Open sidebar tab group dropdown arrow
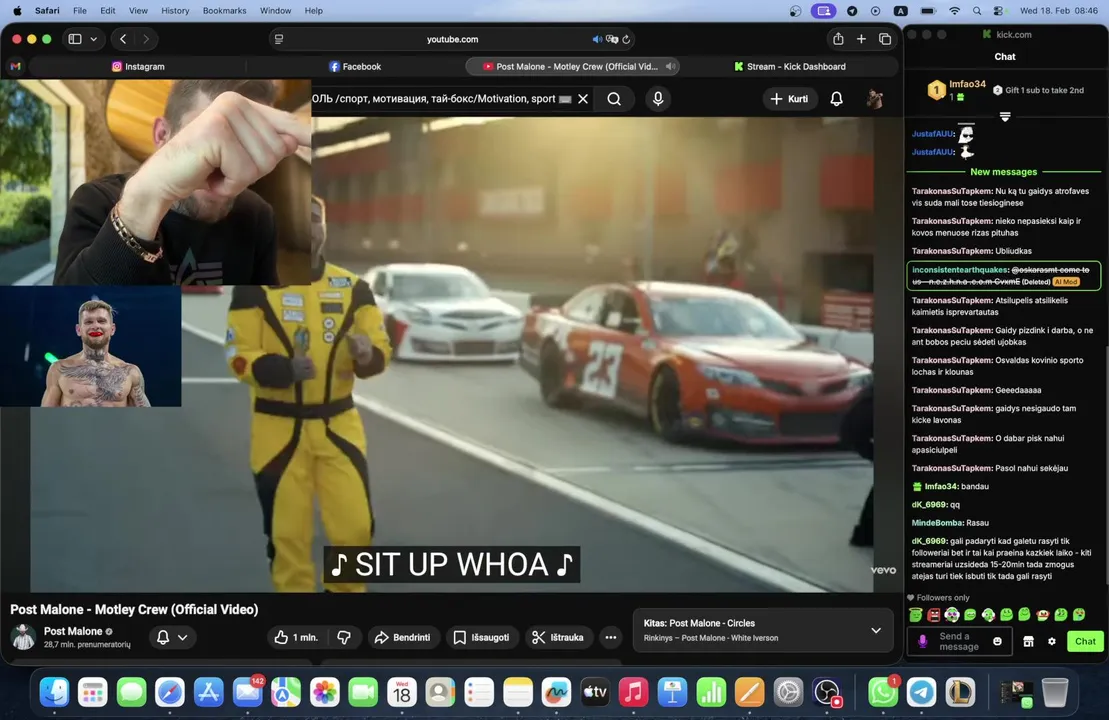The image size is (1109, 720). [93, 39]
